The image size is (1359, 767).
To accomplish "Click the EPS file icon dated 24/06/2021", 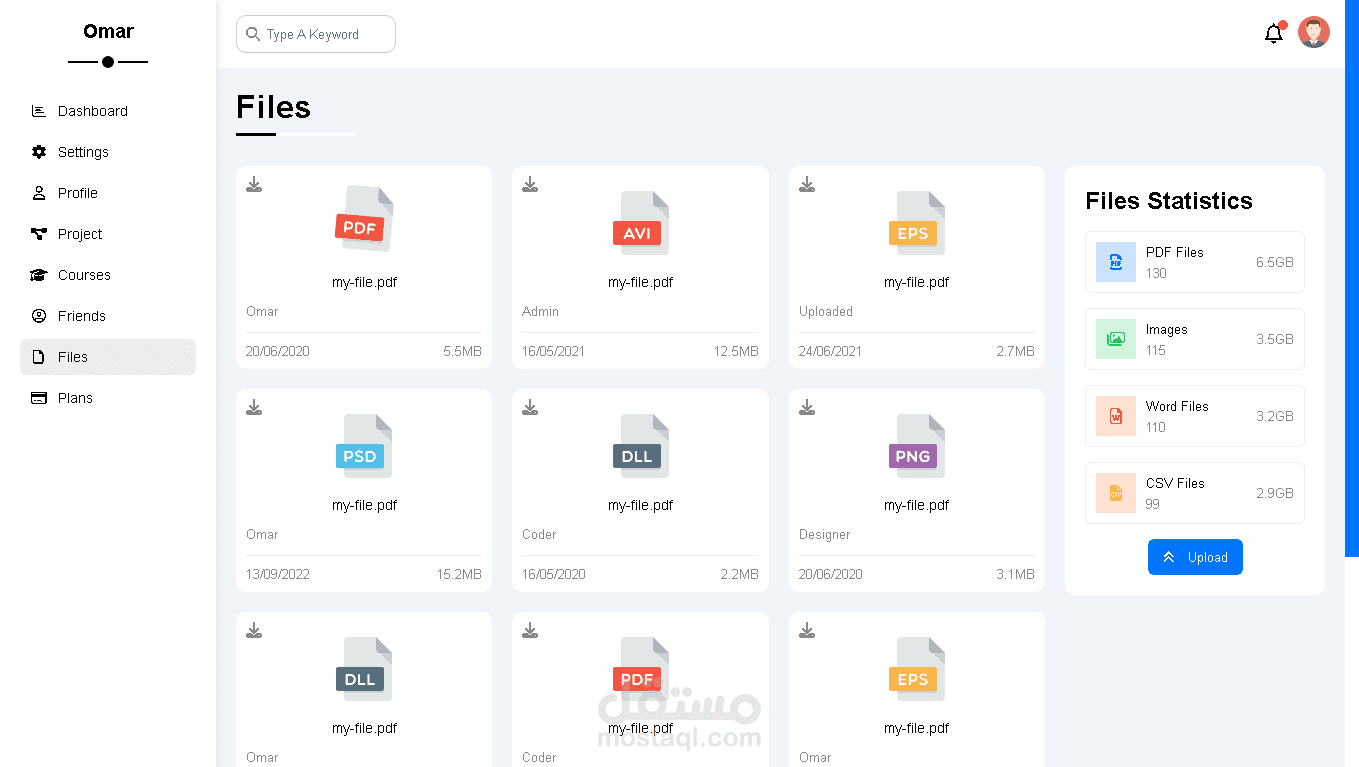I will tap(916, 223).
